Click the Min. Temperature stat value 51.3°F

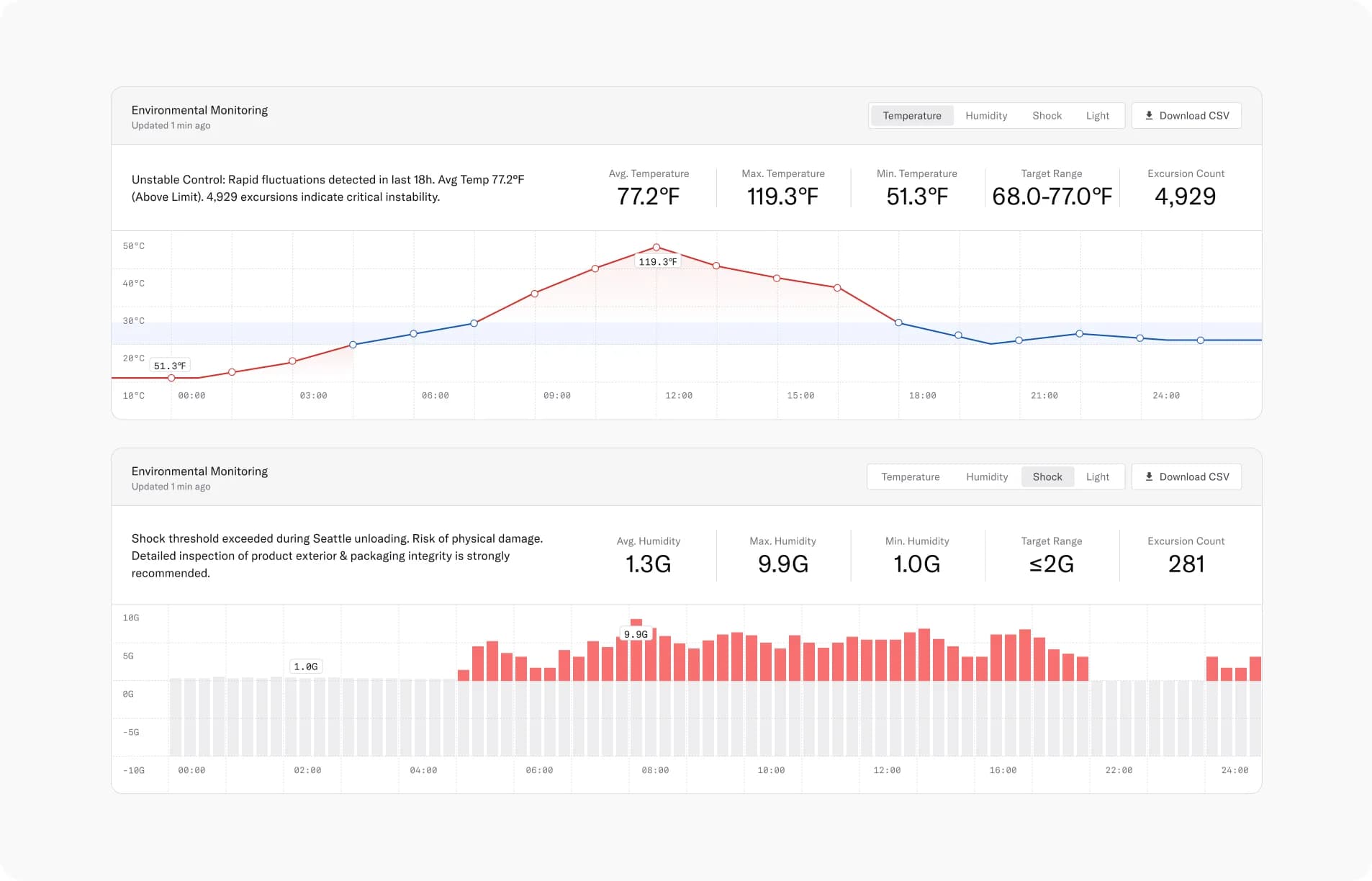[x=917, y=196]
